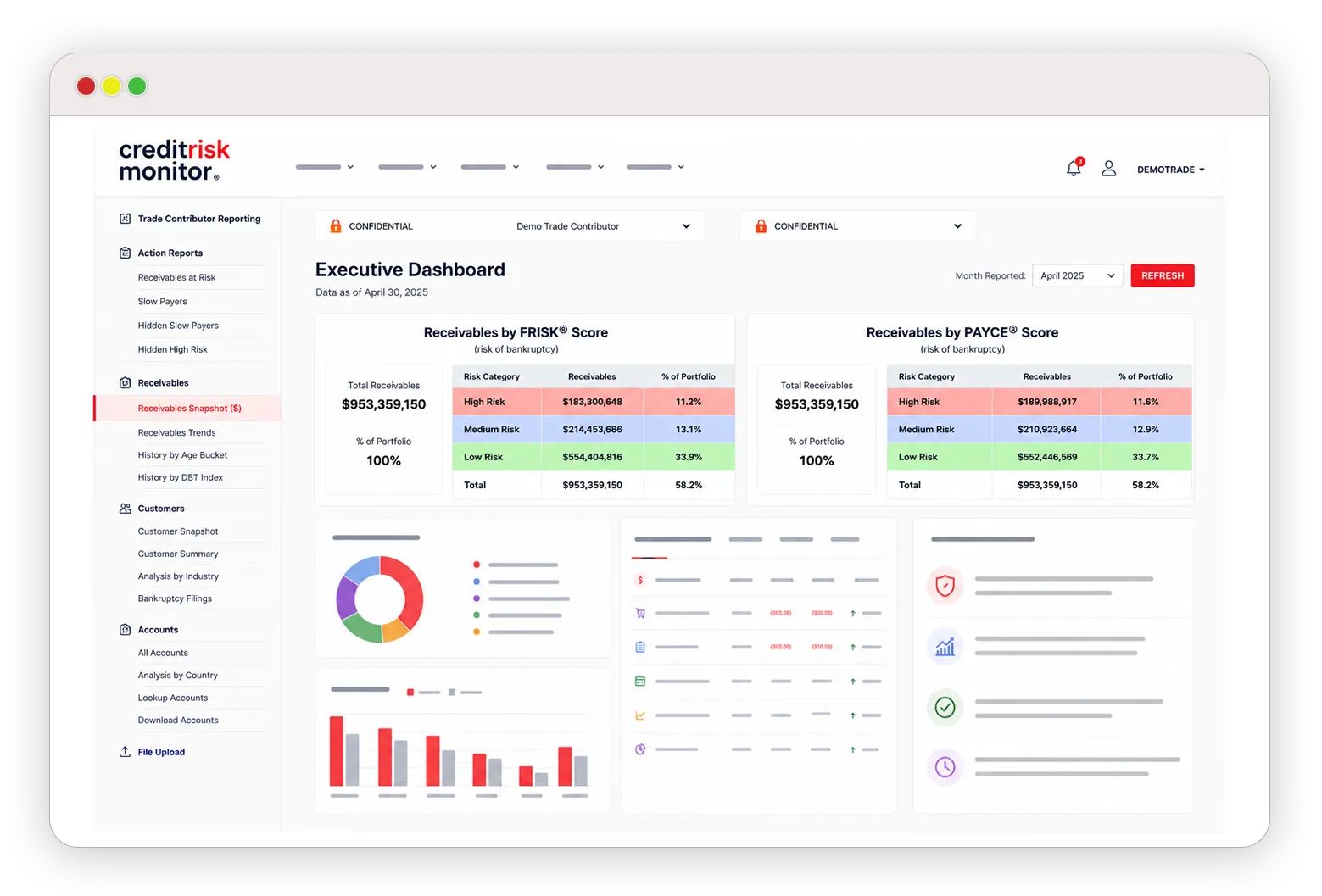Image resolution: width=1322 pixels, height=896 pixels.
Task: Click the red shield icon
Action: (x=945, y=586)
